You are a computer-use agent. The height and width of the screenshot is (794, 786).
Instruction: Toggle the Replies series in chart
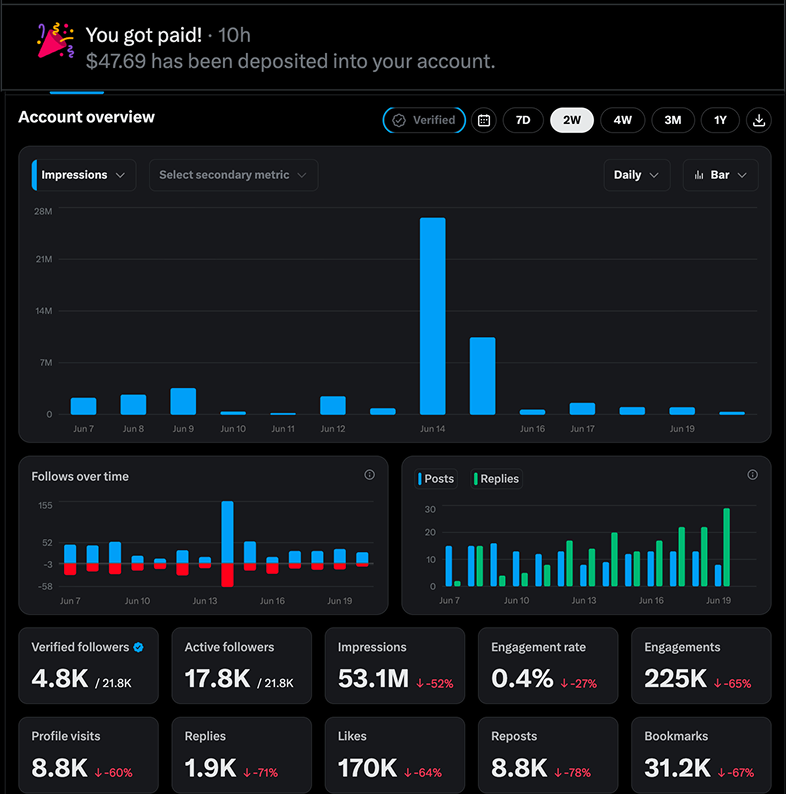pyautogui.click(x=496, y=479)
